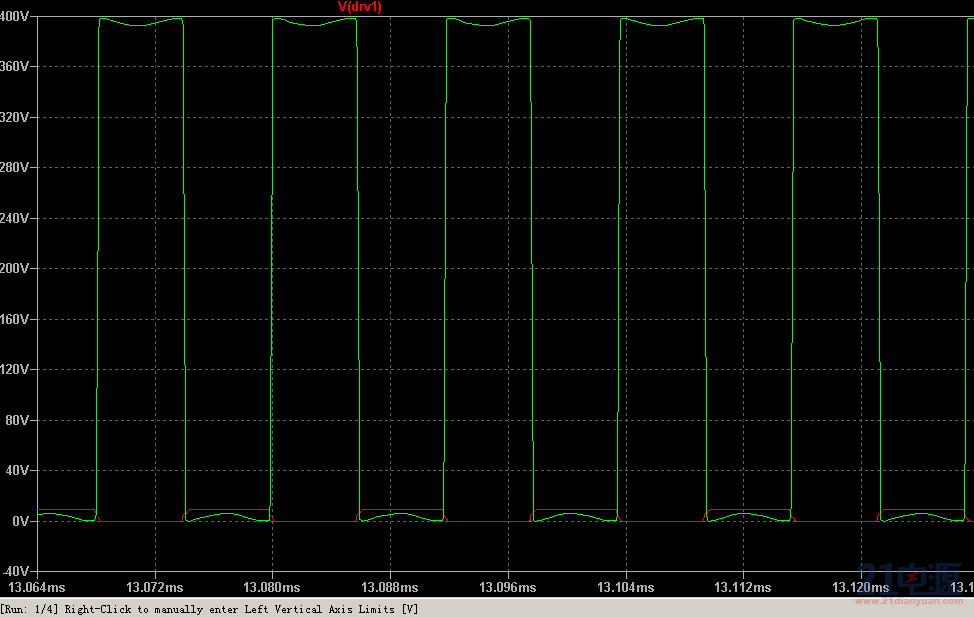Click the 0V vertical axis label
974x617 pixels.
pyautogui.click(x=20, y=521)
